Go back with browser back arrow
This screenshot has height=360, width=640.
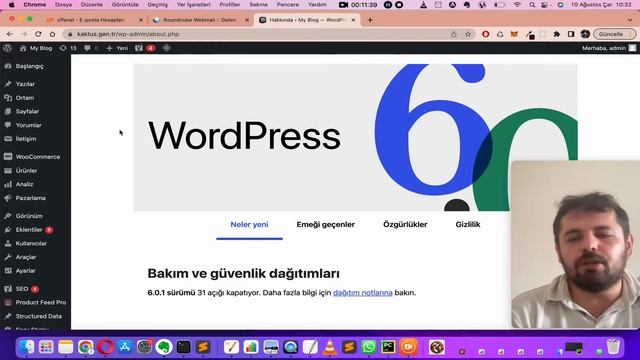tap(10, 34)
